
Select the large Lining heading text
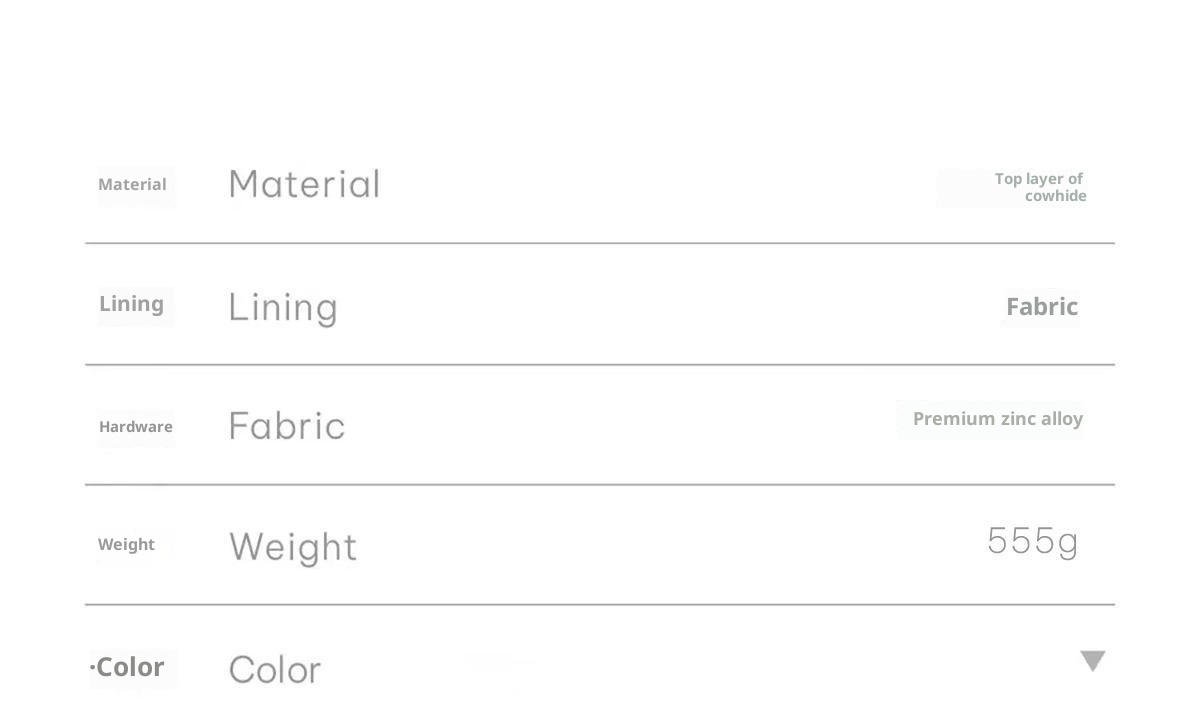coord(283,307)
